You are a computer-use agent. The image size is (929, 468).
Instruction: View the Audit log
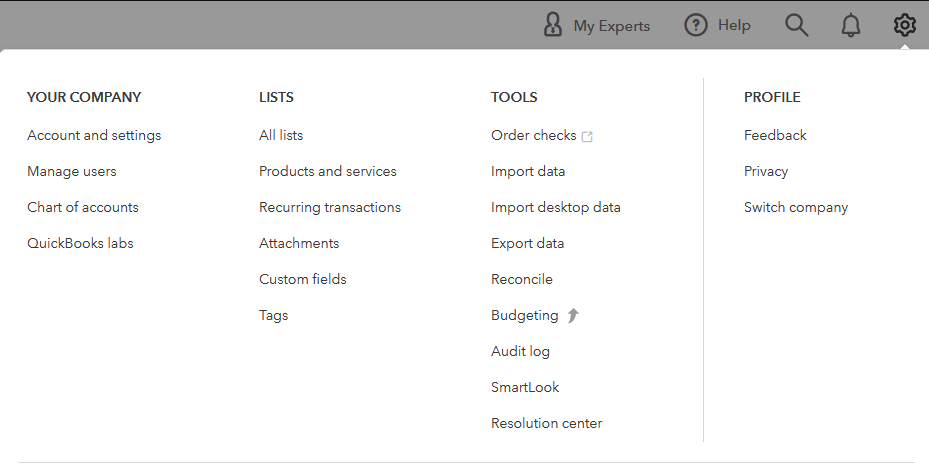pos(520,351)
